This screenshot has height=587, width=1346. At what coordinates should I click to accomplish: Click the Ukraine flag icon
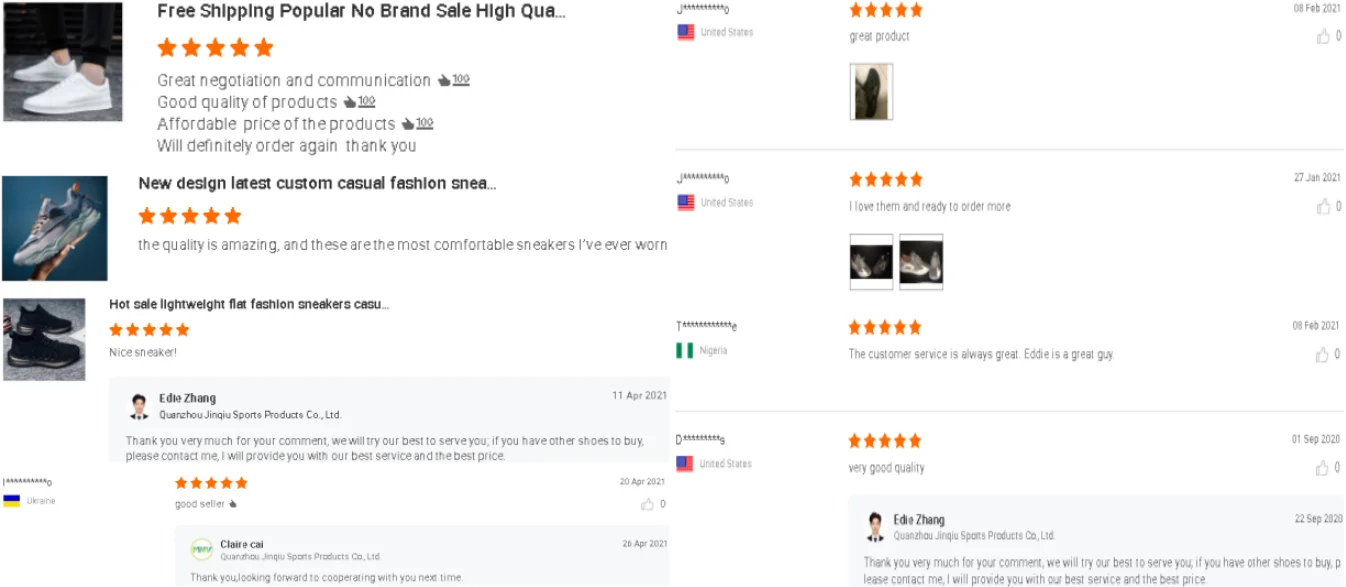click(x=12, y=501)
